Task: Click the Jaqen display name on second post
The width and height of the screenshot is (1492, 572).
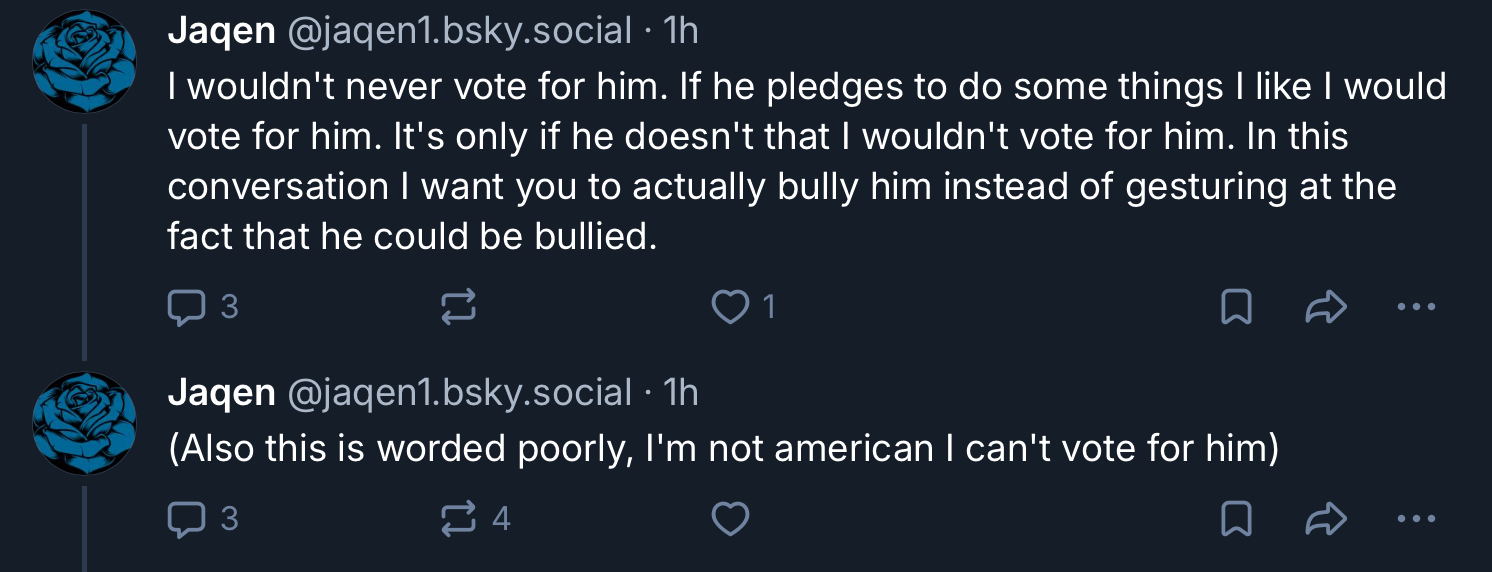Action: pos(221,393)
